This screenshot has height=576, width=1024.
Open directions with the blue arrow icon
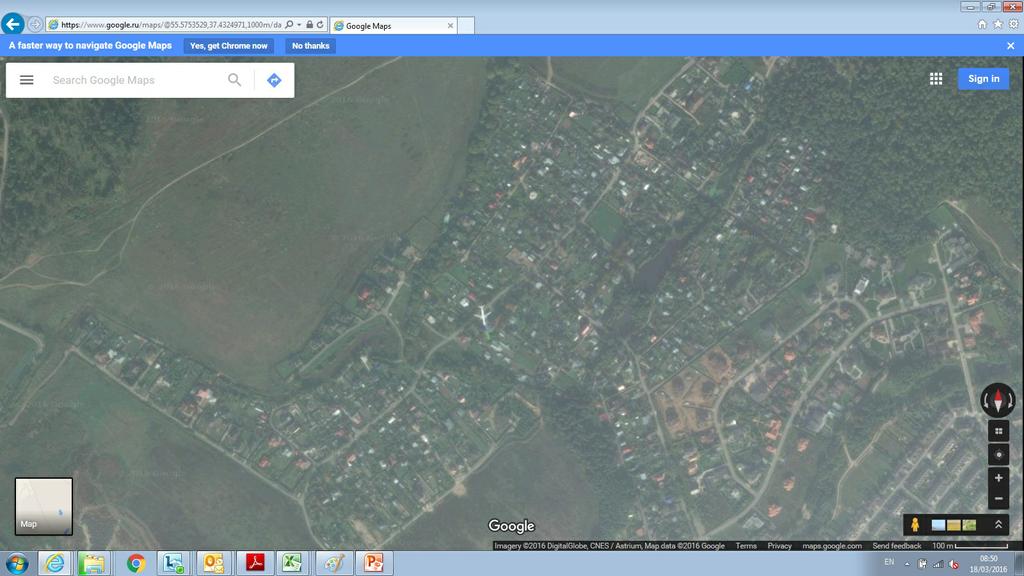[274, 80]
